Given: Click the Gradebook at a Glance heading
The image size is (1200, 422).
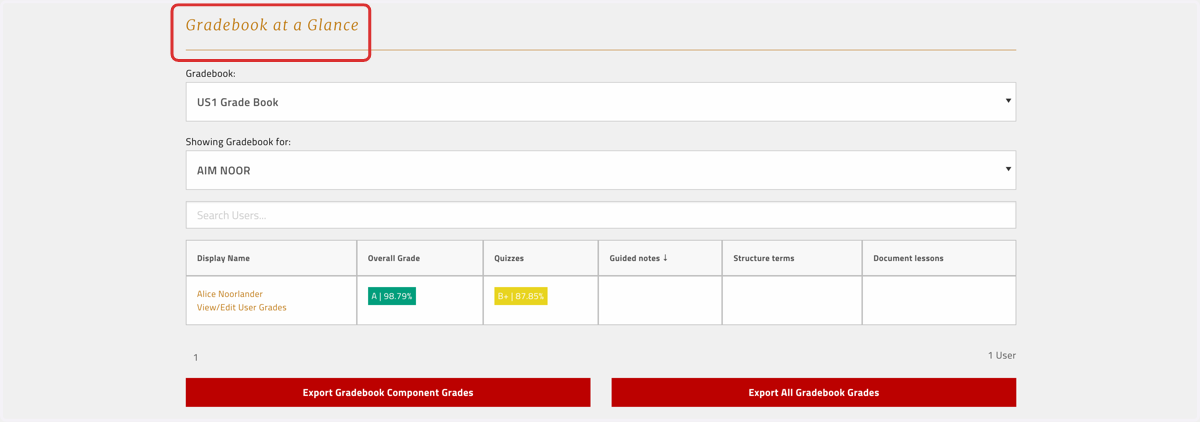Looking at the screenshot, I should point(272,25).
